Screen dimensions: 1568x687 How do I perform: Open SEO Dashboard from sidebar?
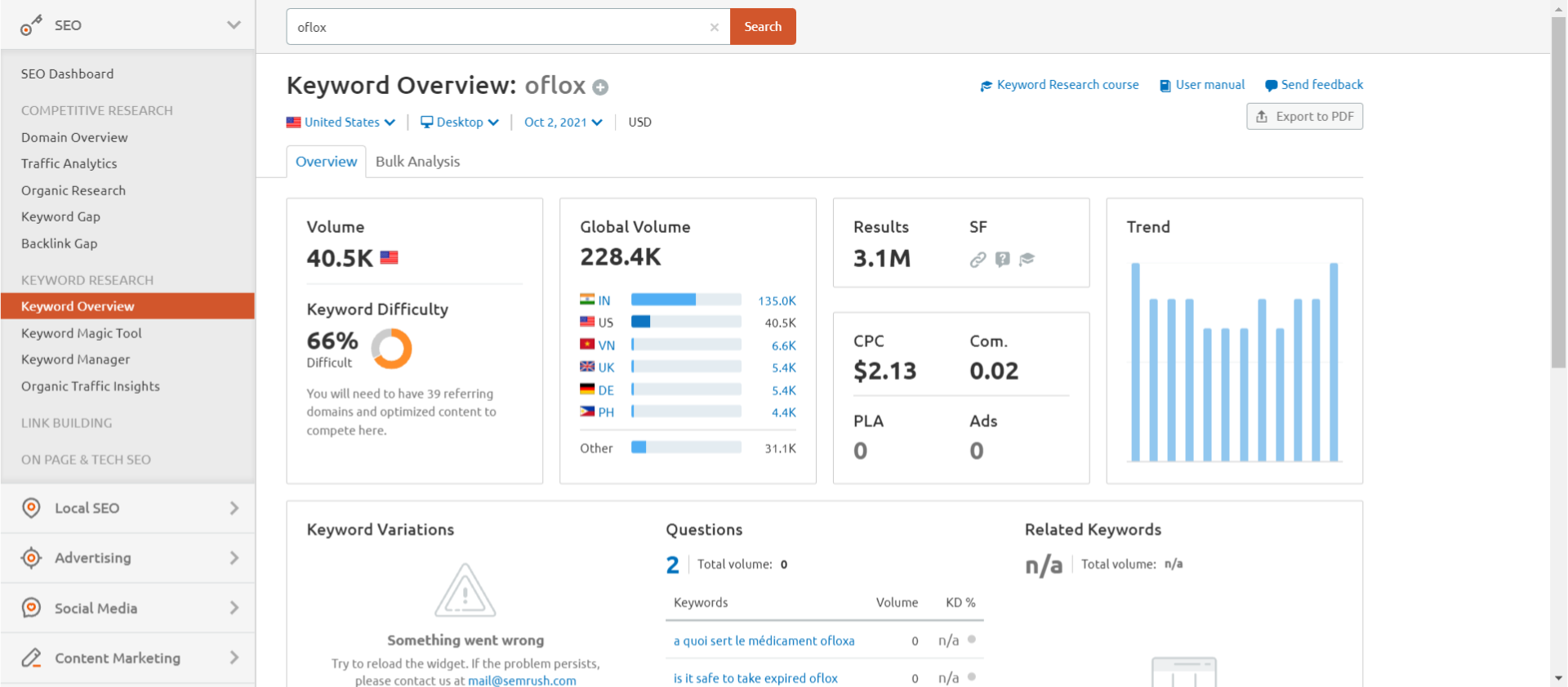coord(68,74)
